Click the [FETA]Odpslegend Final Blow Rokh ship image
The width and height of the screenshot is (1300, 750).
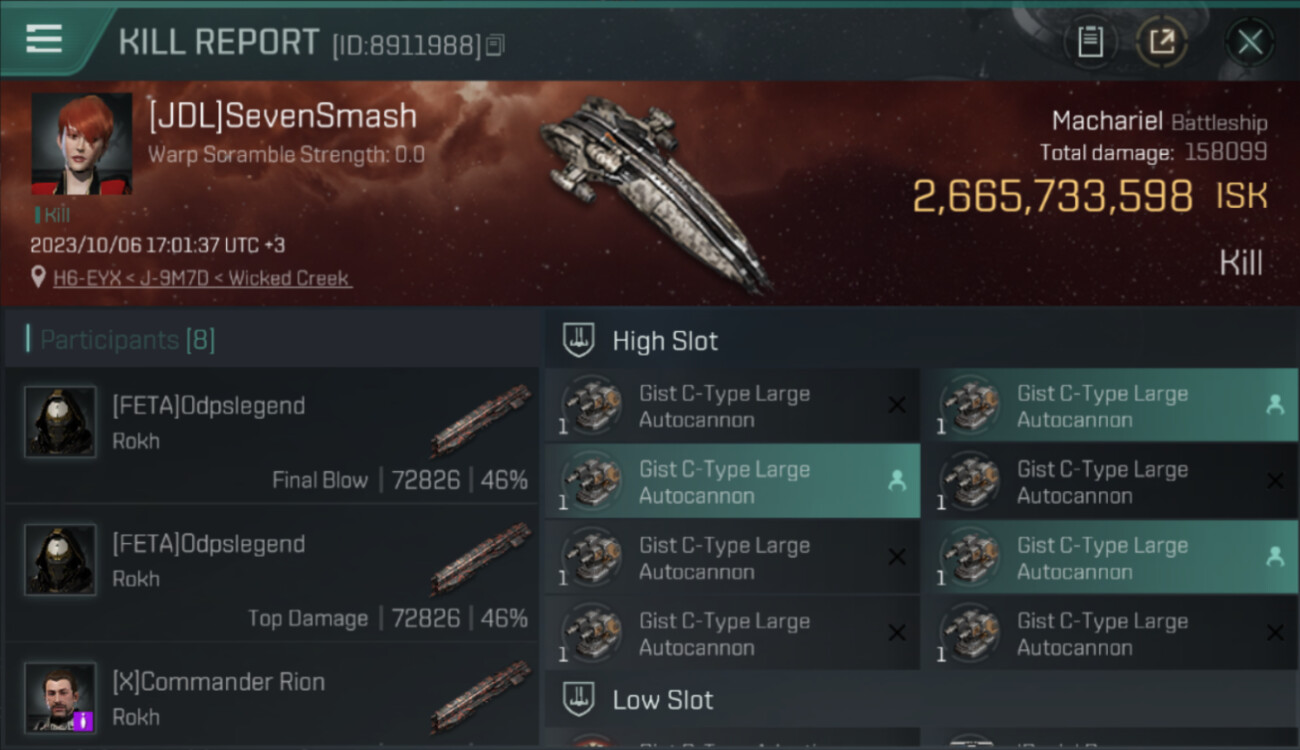click(x=480, y=420)
